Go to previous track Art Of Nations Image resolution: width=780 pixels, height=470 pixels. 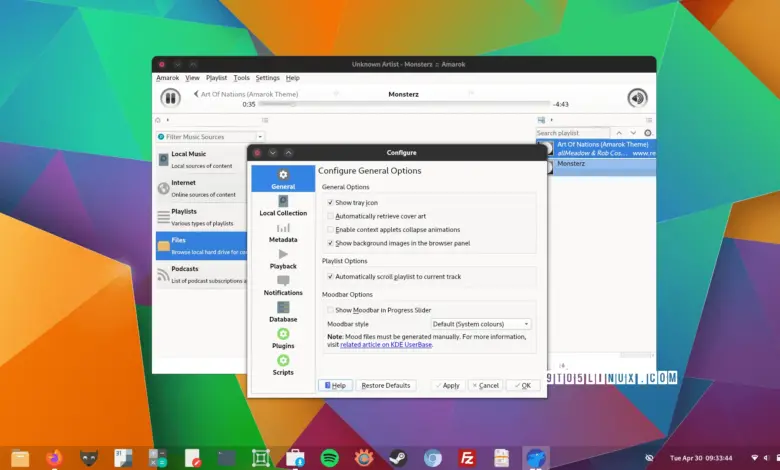click(x=246, y=94)
